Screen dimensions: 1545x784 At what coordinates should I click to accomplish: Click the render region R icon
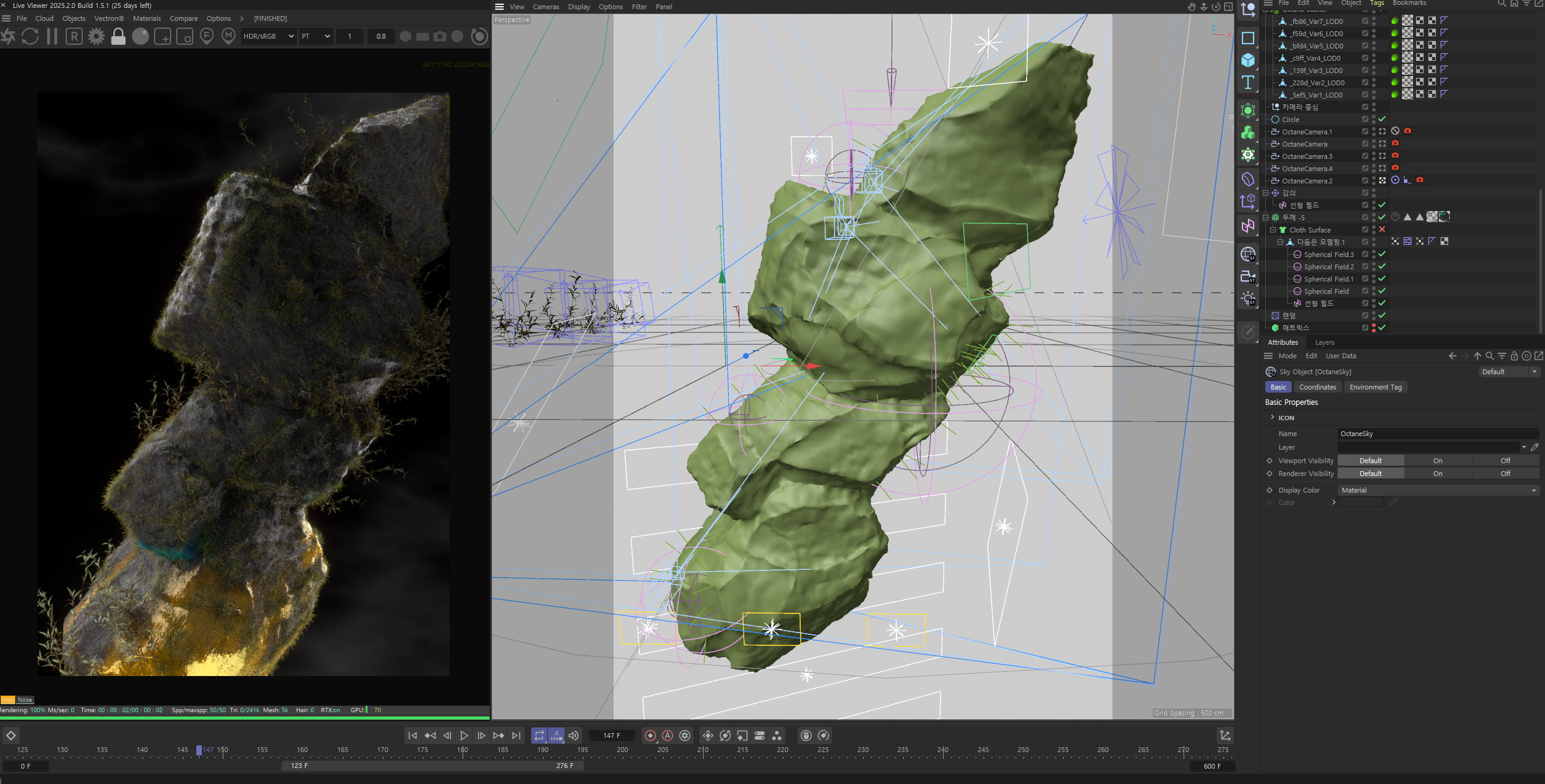[74, 36]
